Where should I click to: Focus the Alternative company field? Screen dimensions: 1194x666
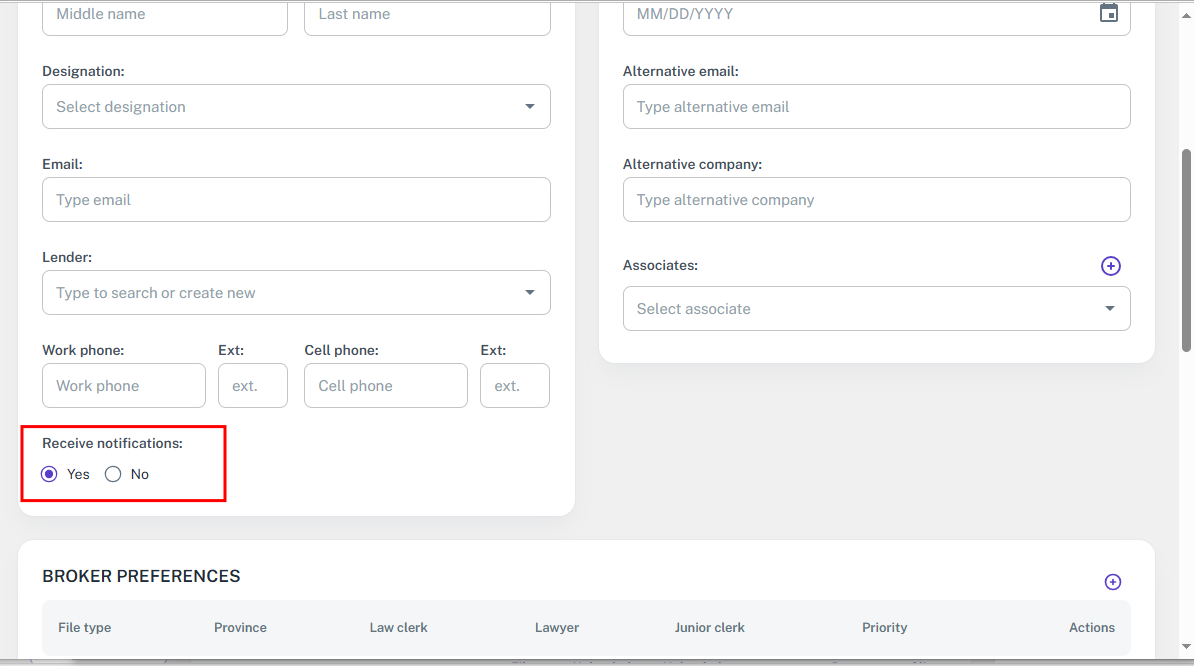pyautogui.click(x=876, y=200)
